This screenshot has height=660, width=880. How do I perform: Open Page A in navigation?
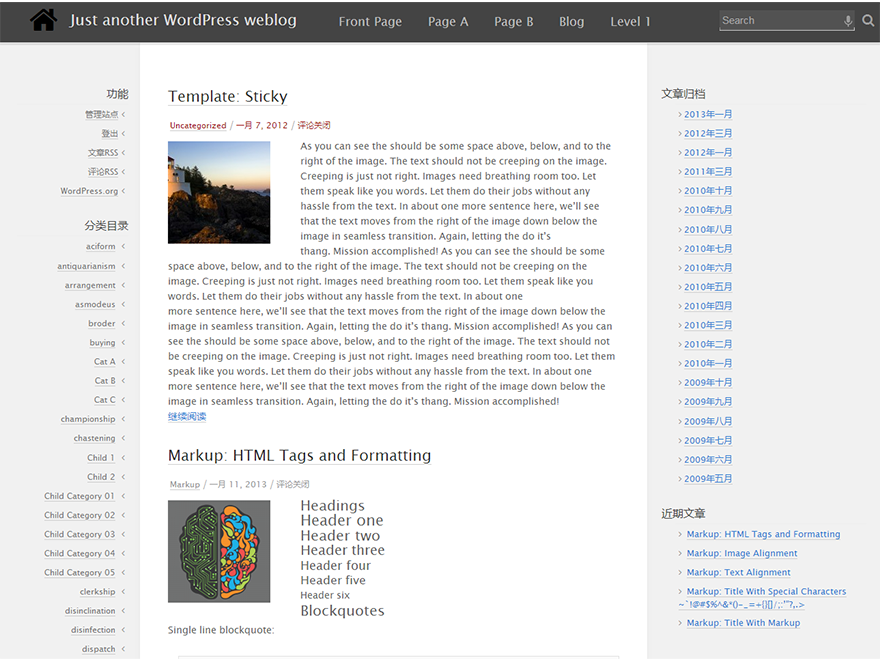point(448,21)
